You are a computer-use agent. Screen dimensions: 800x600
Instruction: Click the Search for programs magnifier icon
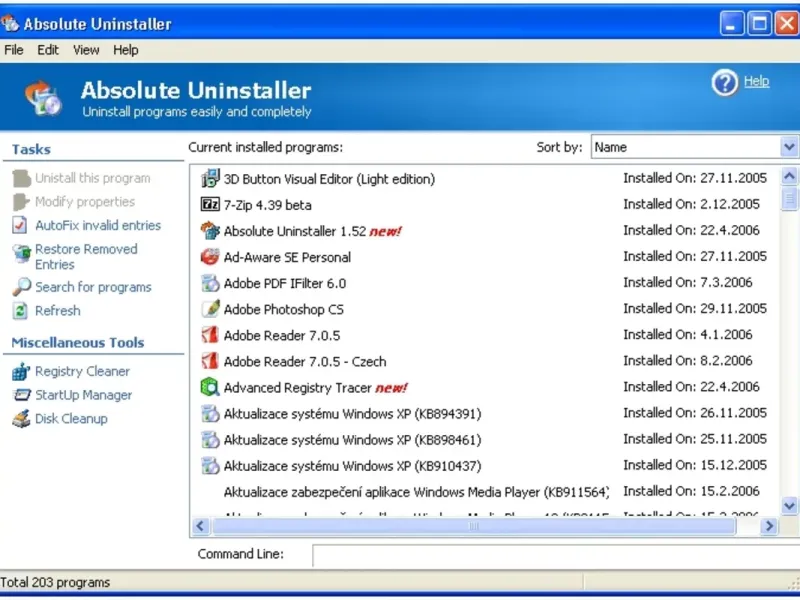pos(21,287)
